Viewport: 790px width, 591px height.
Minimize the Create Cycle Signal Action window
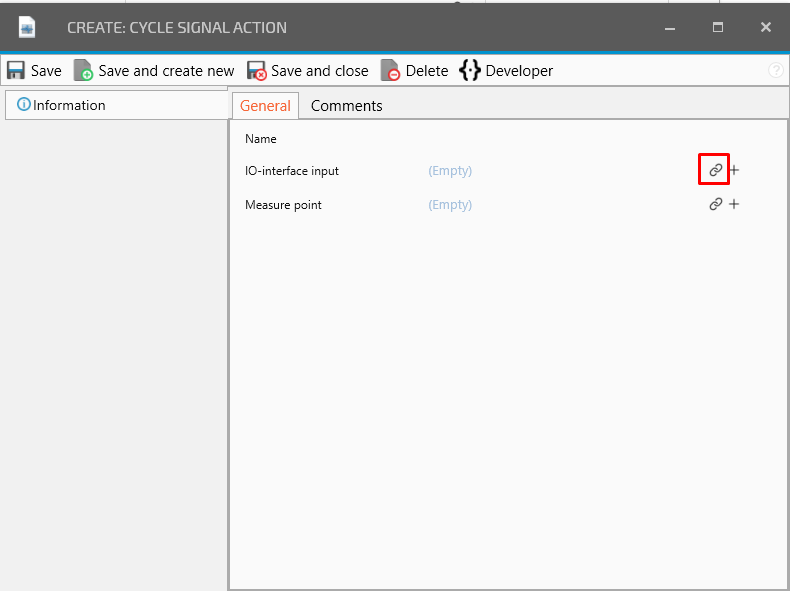tap(669, 28)
